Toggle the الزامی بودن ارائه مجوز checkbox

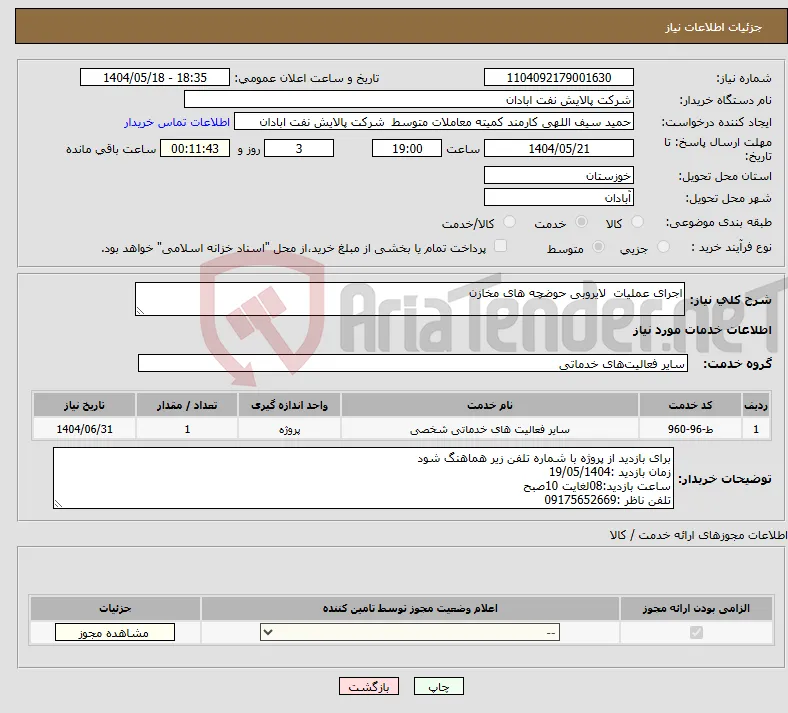click(x=696, y=632)
